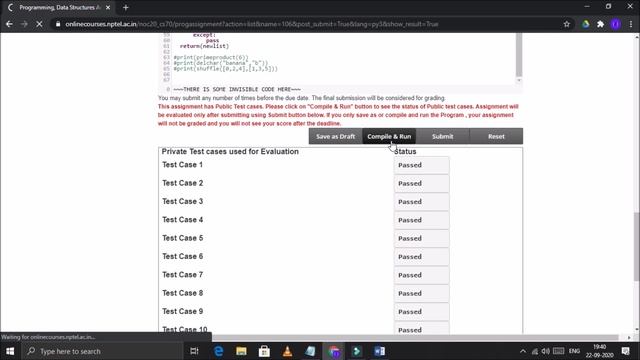Image resolution: width=640 pixels, height=360 pixels.
Task: Click Passed status for Test Case 8
Action: [422, 294]
